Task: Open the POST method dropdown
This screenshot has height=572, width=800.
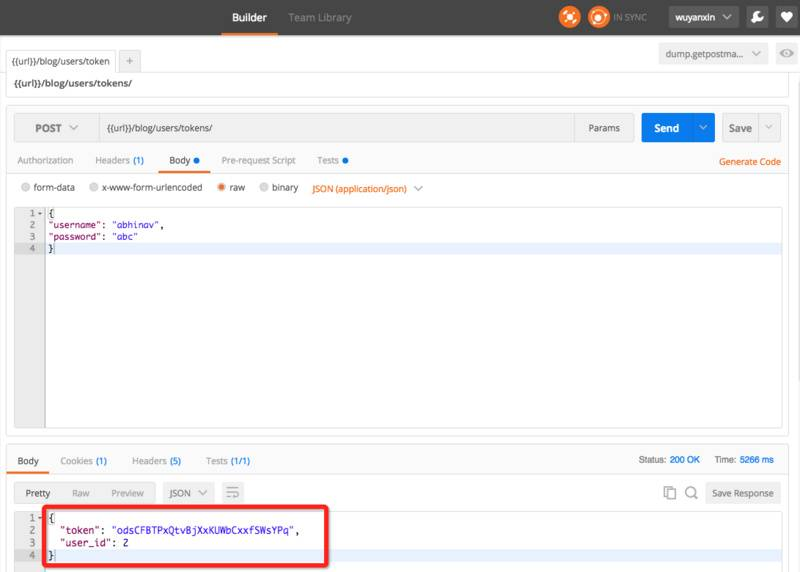Action: coord(56,128)
